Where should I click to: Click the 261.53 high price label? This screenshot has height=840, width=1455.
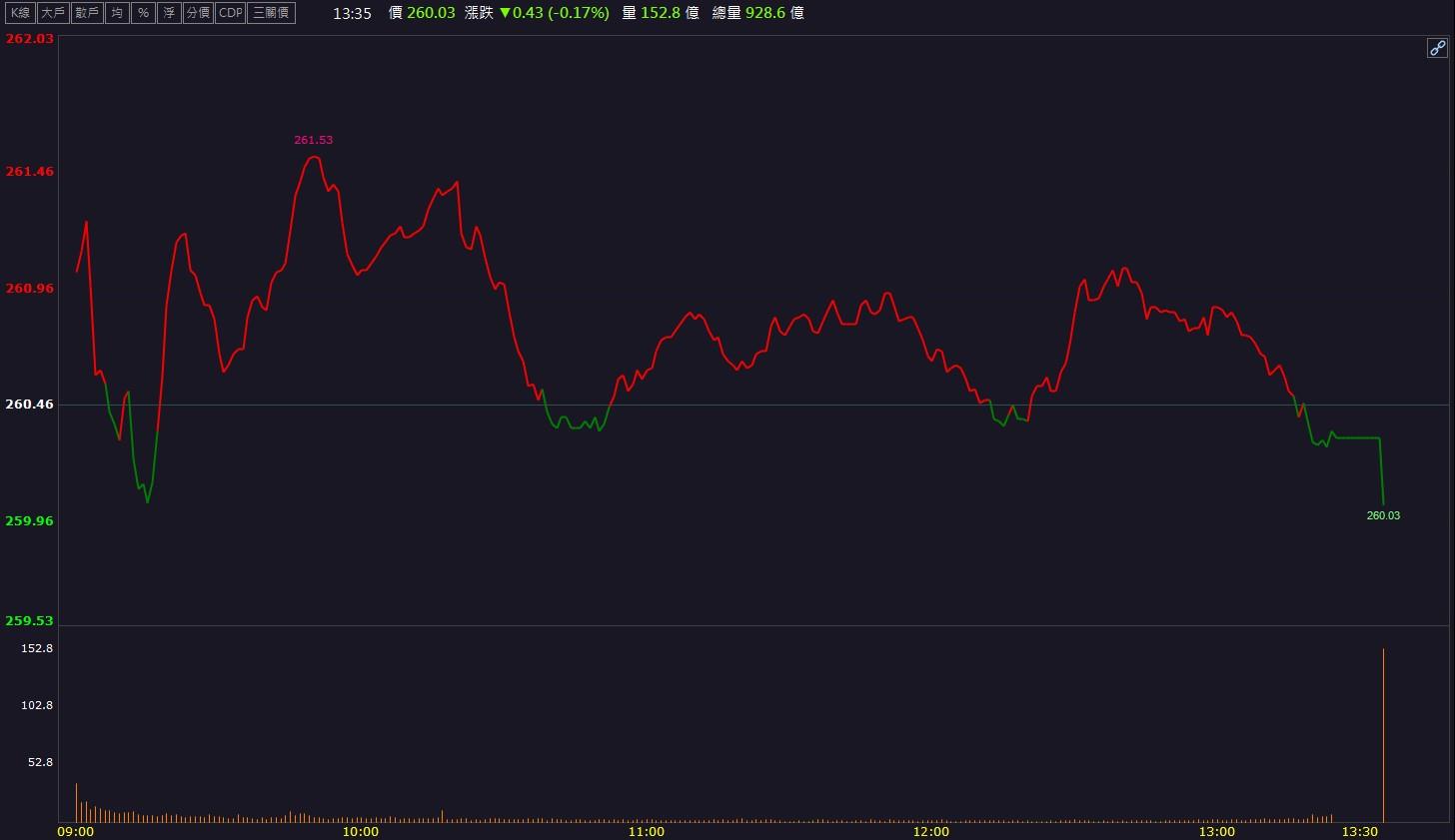[313, 140]
